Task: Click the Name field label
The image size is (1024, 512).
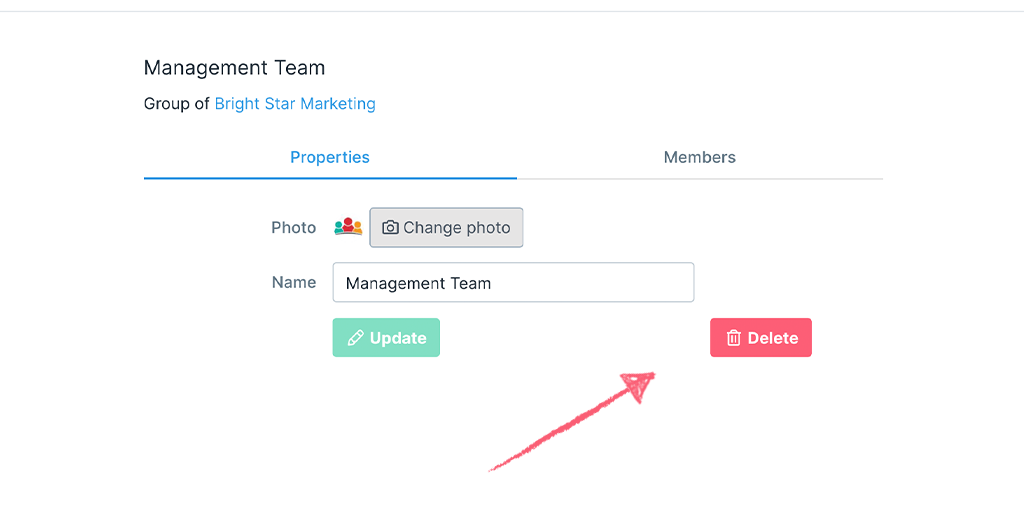Action: pyautogui.click(x=294, y=282)
